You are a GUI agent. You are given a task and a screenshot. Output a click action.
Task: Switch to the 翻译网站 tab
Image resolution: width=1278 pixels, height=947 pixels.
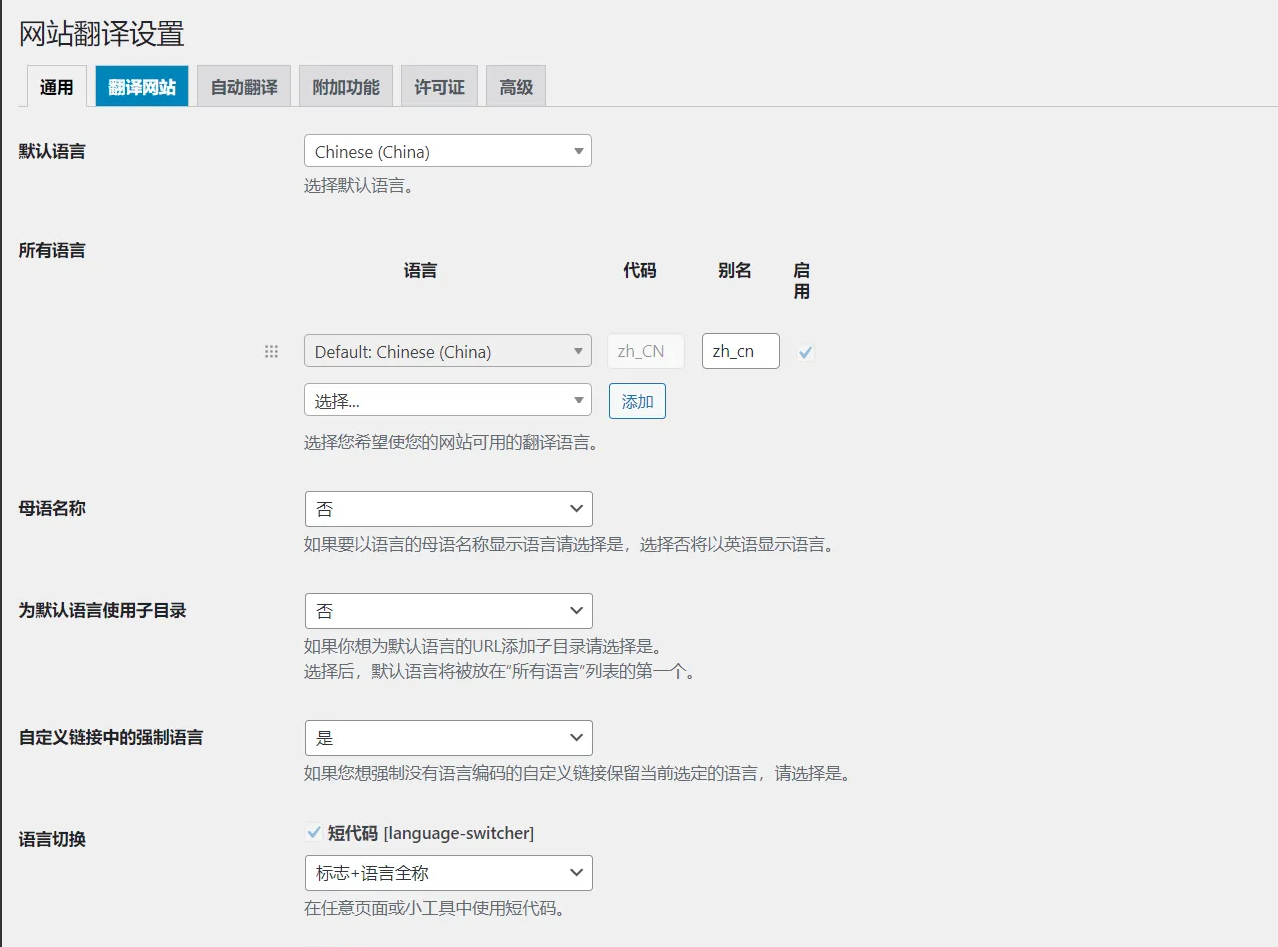coord(142,87)
